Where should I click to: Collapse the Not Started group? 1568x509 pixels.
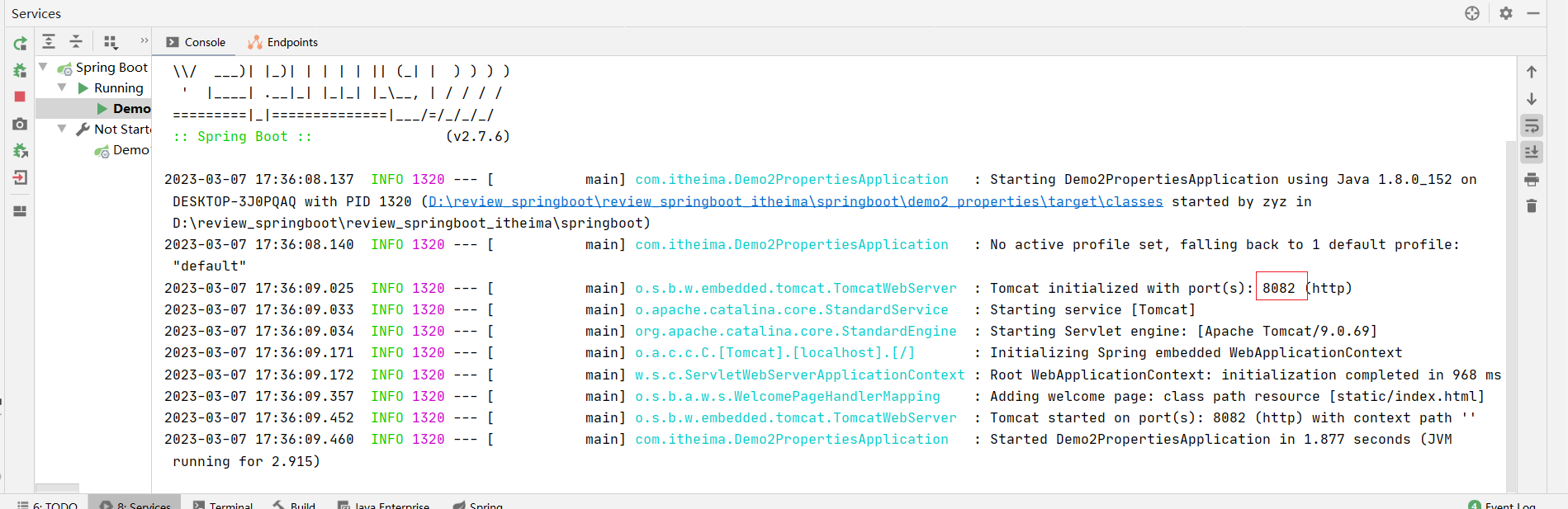coord(62,129)
